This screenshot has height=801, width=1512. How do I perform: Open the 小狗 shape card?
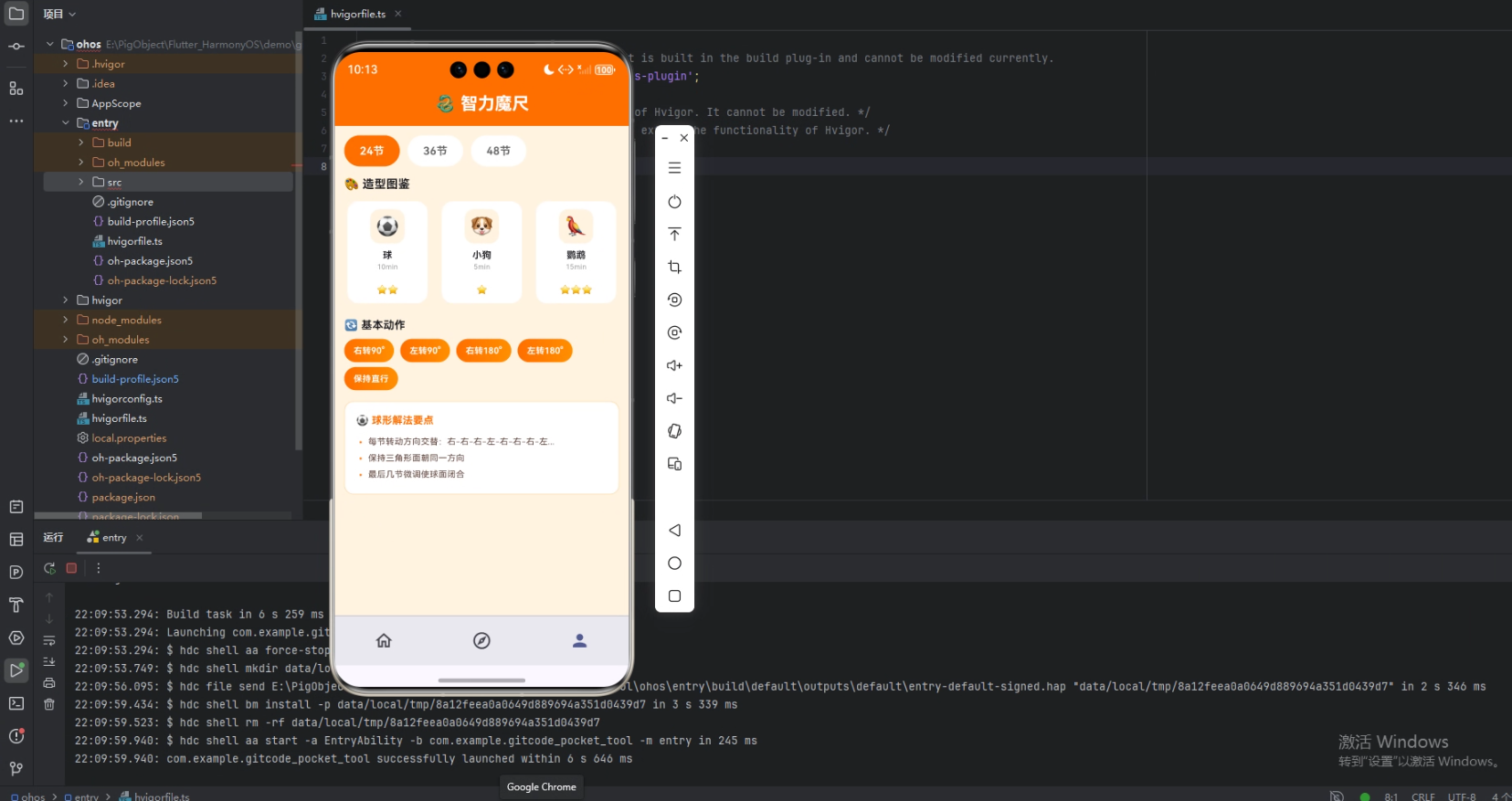tap(481, 252)
